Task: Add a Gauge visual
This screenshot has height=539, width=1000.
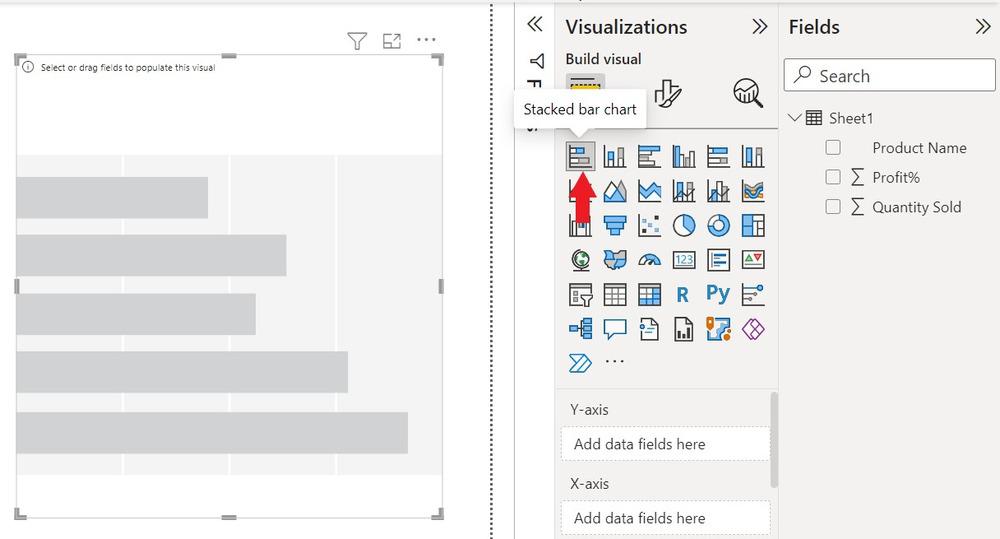Action: pos(649,260)
